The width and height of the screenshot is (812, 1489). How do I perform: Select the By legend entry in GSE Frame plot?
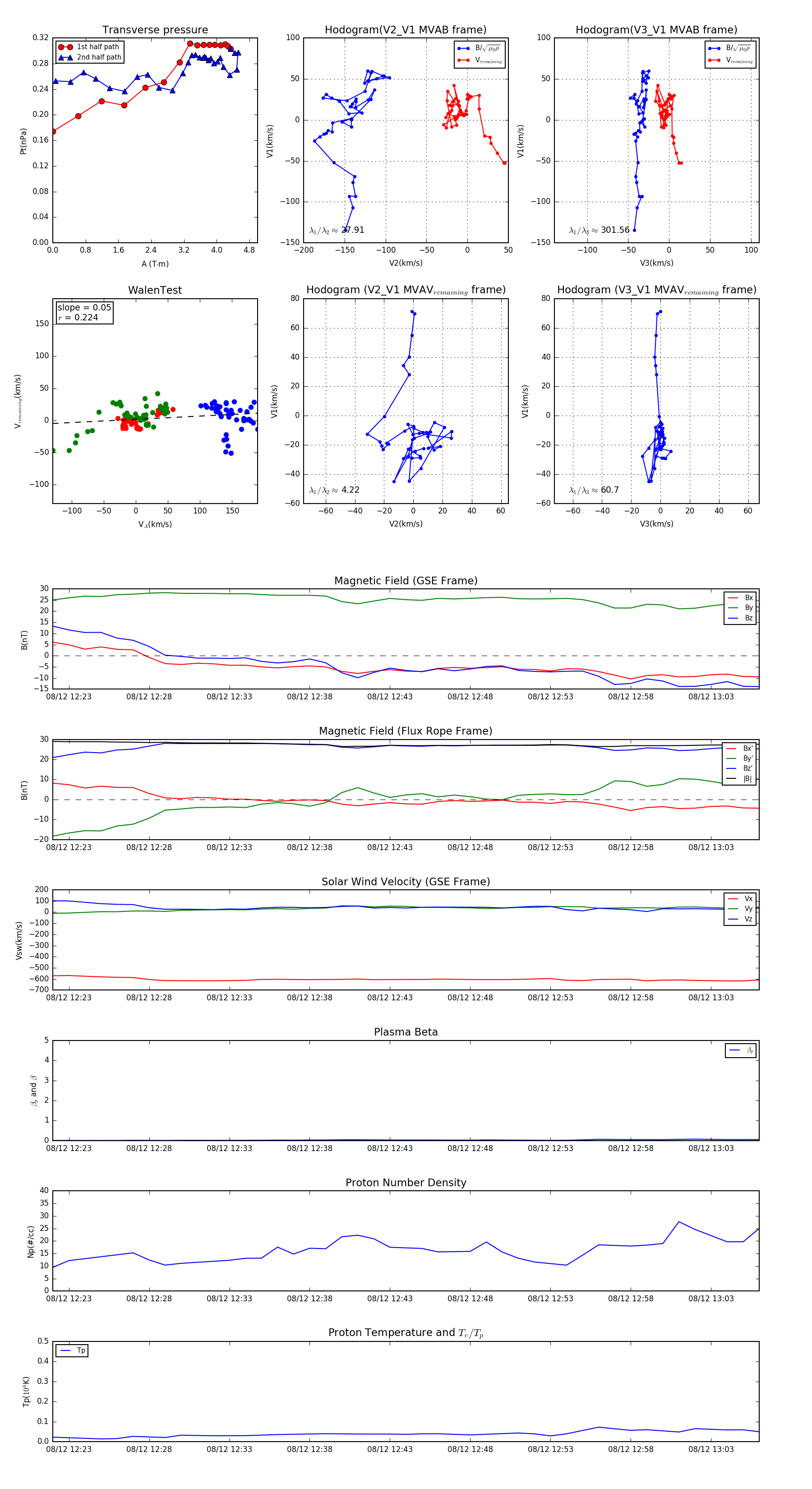tap(740, 607)
